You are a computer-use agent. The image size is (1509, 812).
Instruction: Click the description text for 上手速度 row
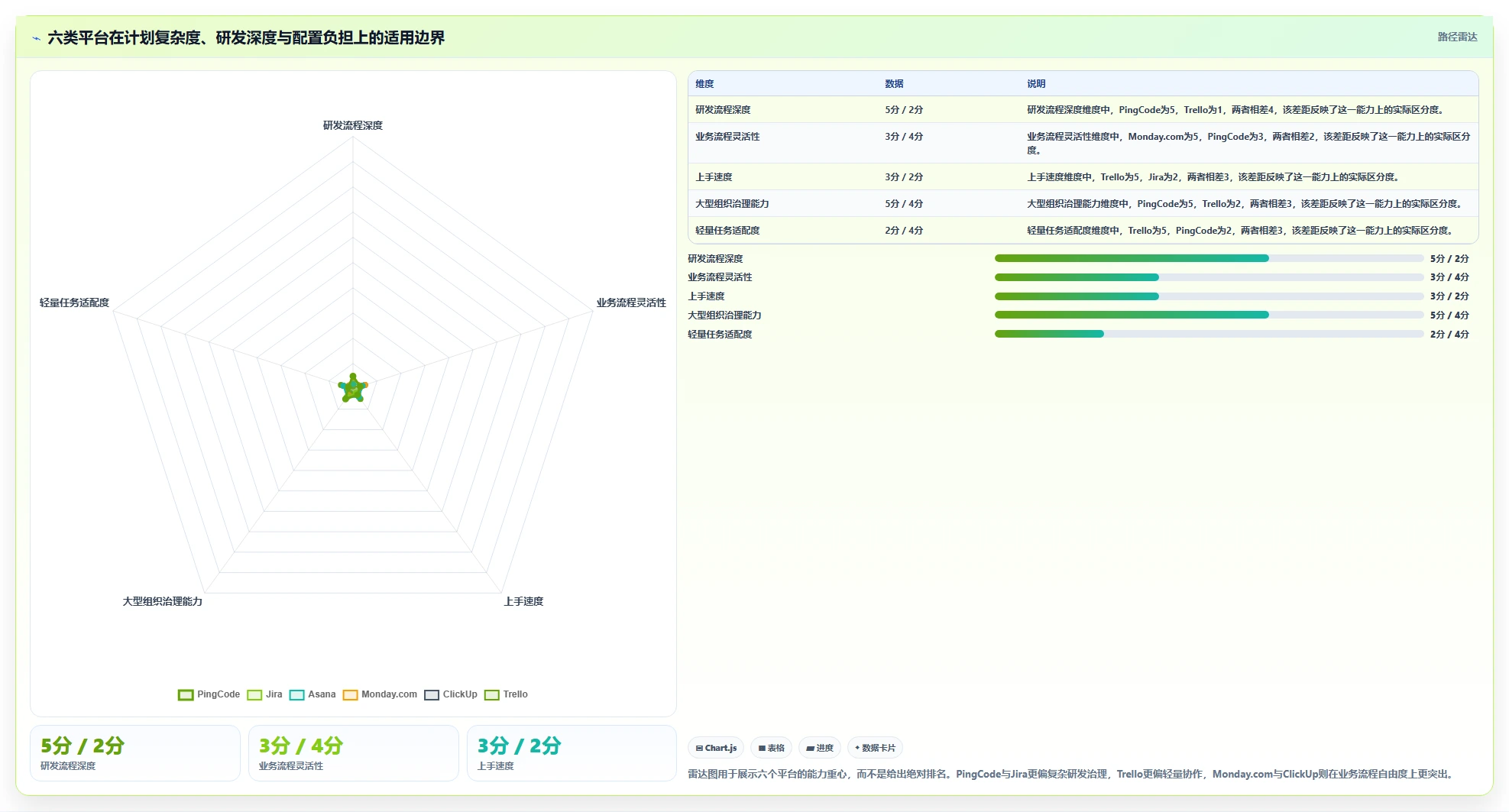point(1214,177)
